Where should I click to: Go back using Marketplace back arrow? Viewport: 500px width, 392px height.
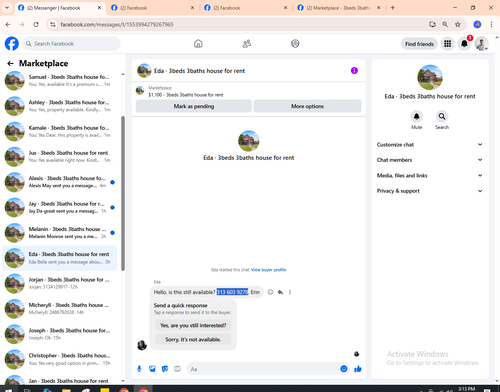click(x=10, y=63)
